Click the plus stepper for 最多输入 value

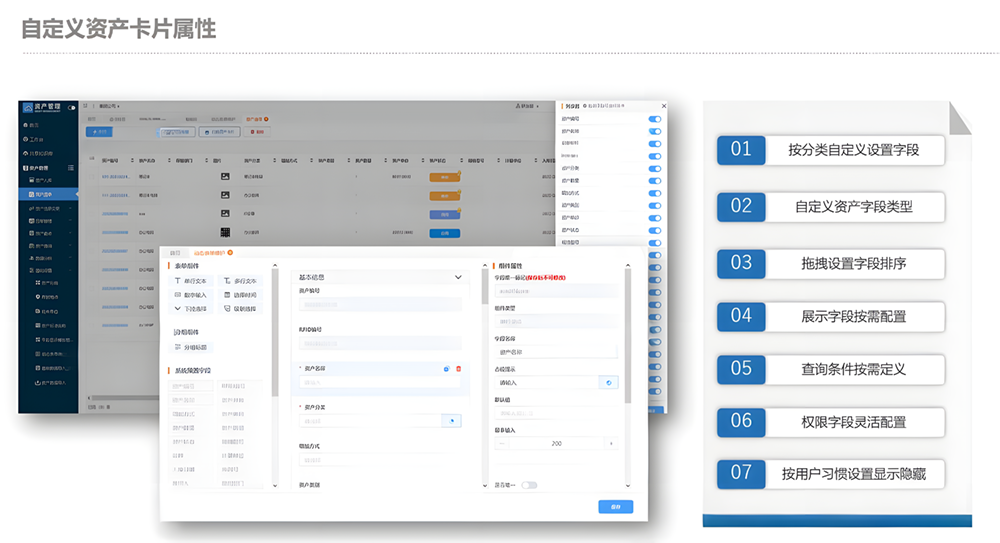coord(610,443)
